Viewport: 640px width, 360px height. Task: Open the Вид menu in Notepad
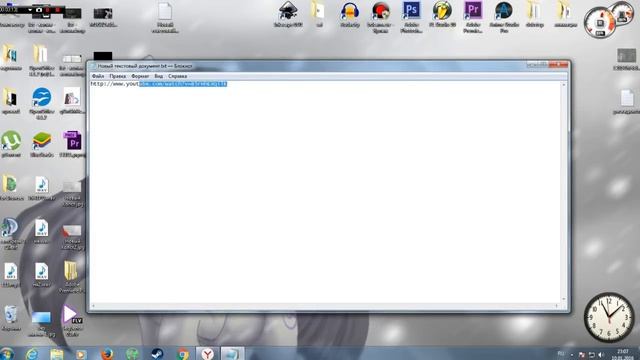(158, 76)
